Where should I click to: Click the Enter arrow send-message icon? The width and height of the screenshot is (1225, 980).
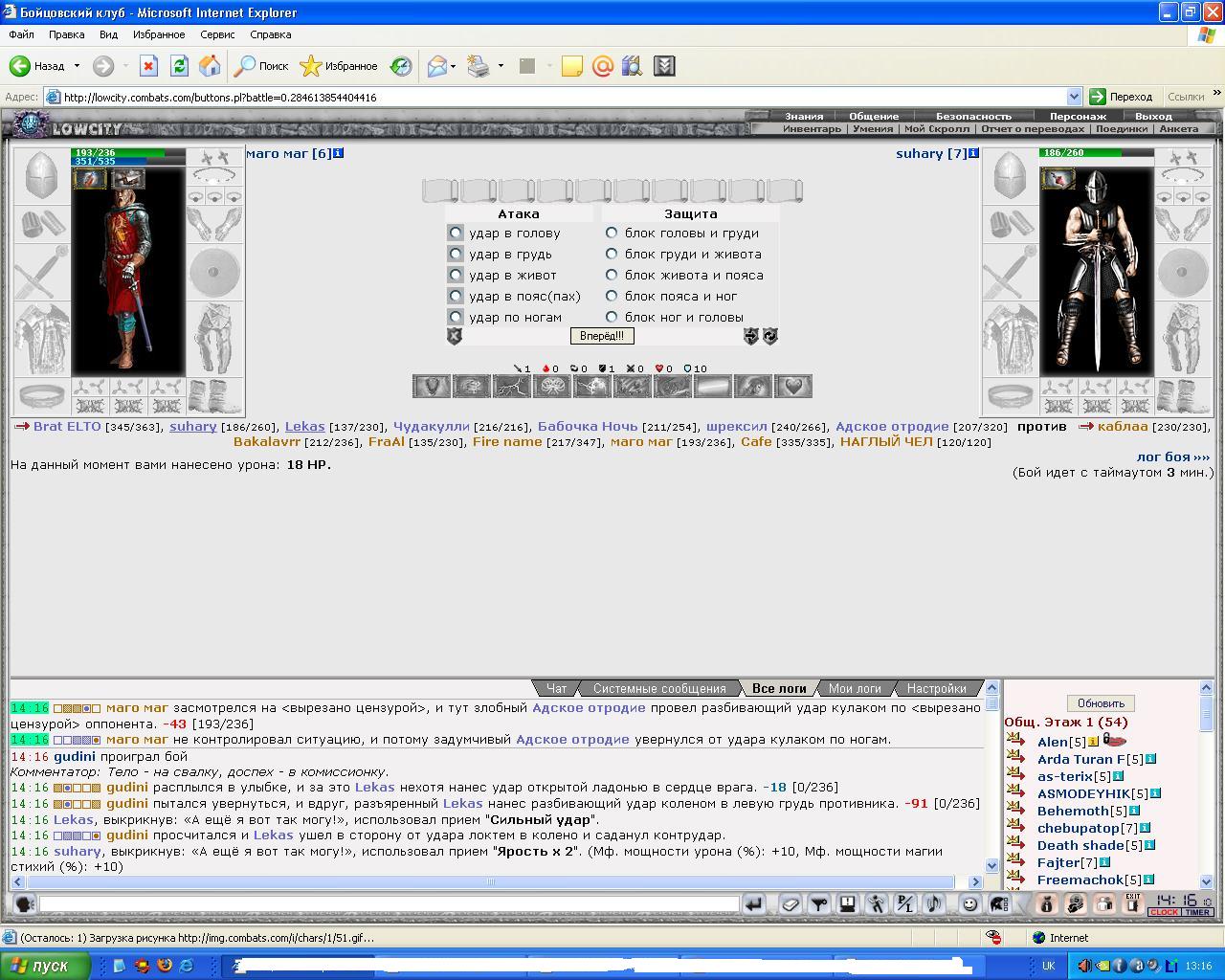tap(753, 903)
